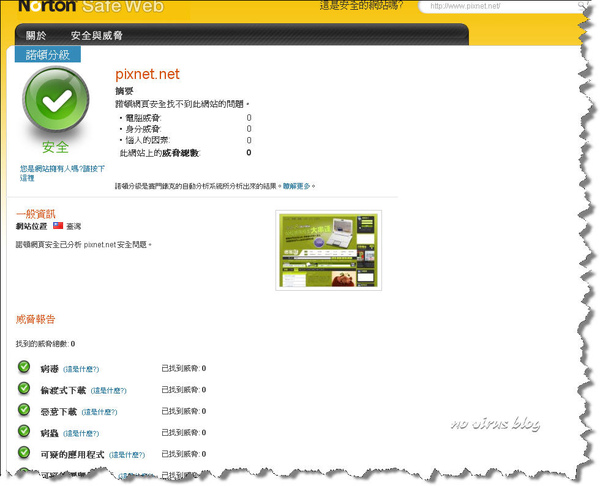Click the green check beside 病蟲
Image resolution: width=600 pixels, height=486 pixels.
point(24,431)
